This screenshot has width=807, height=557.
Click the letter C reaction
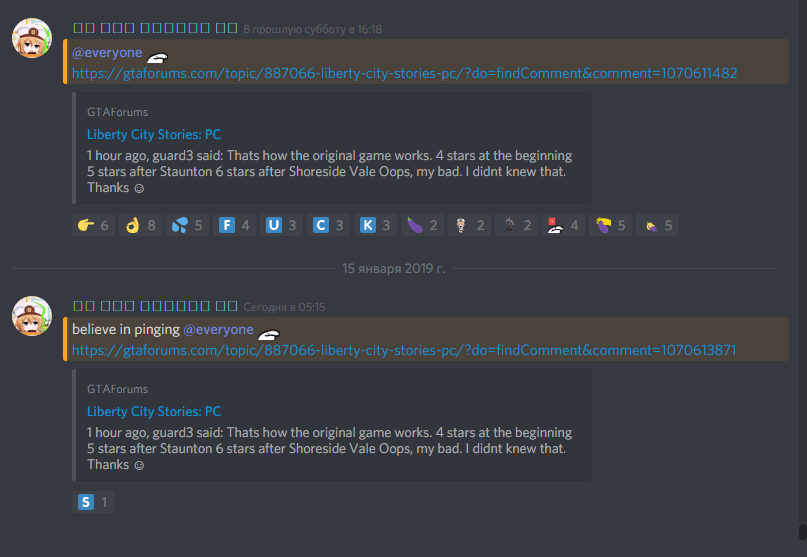tap(328, 225)
